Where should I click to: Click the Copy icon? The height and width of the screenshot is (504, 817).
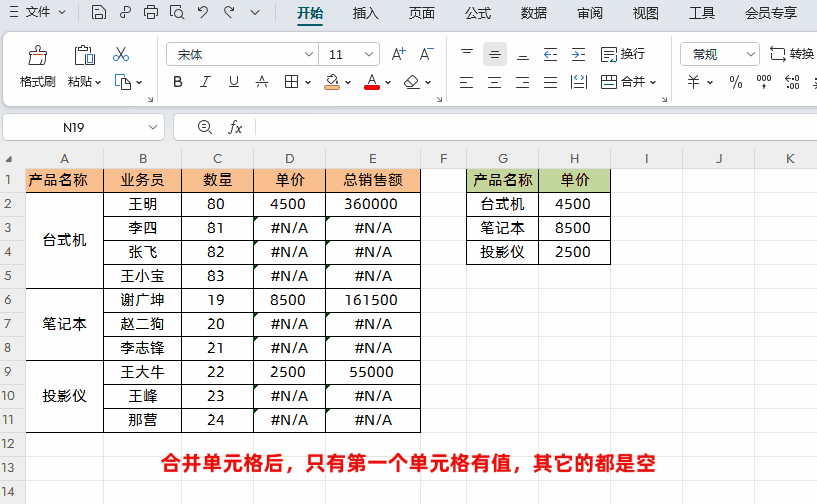(x=123, y=82)
